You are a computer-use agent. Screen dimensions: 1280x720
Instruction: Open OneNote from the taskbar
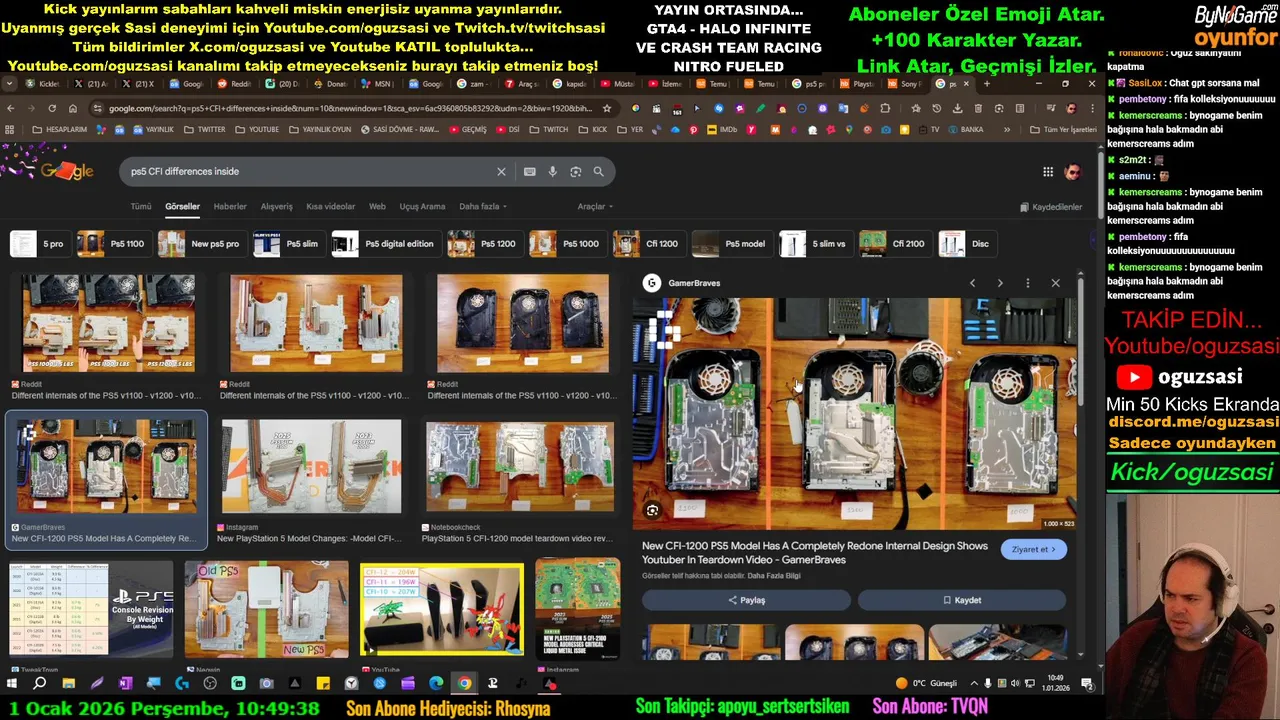125,684
